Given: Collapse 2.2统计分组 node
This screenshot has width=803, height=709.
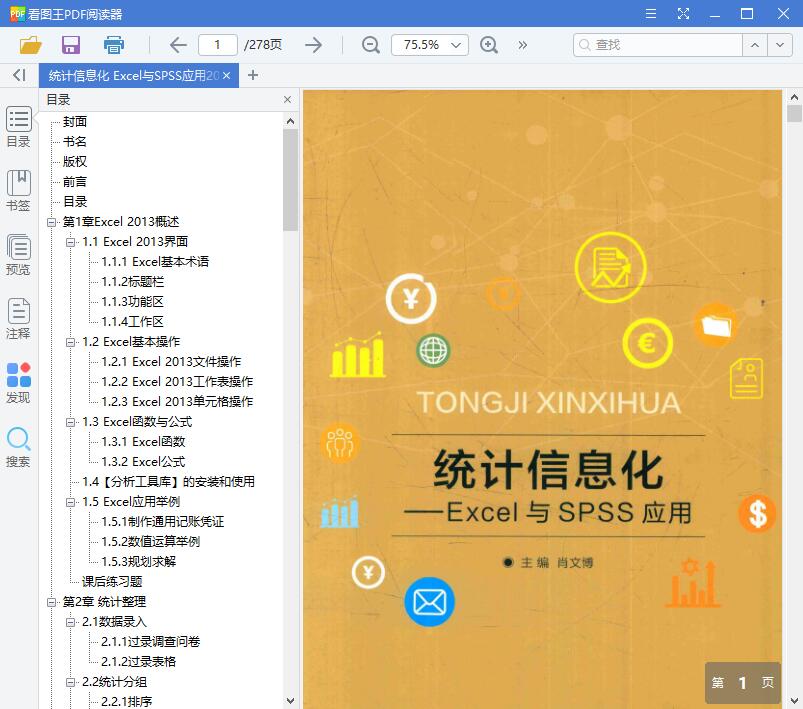Looking at the screenshot, I should tap(70, 682).
